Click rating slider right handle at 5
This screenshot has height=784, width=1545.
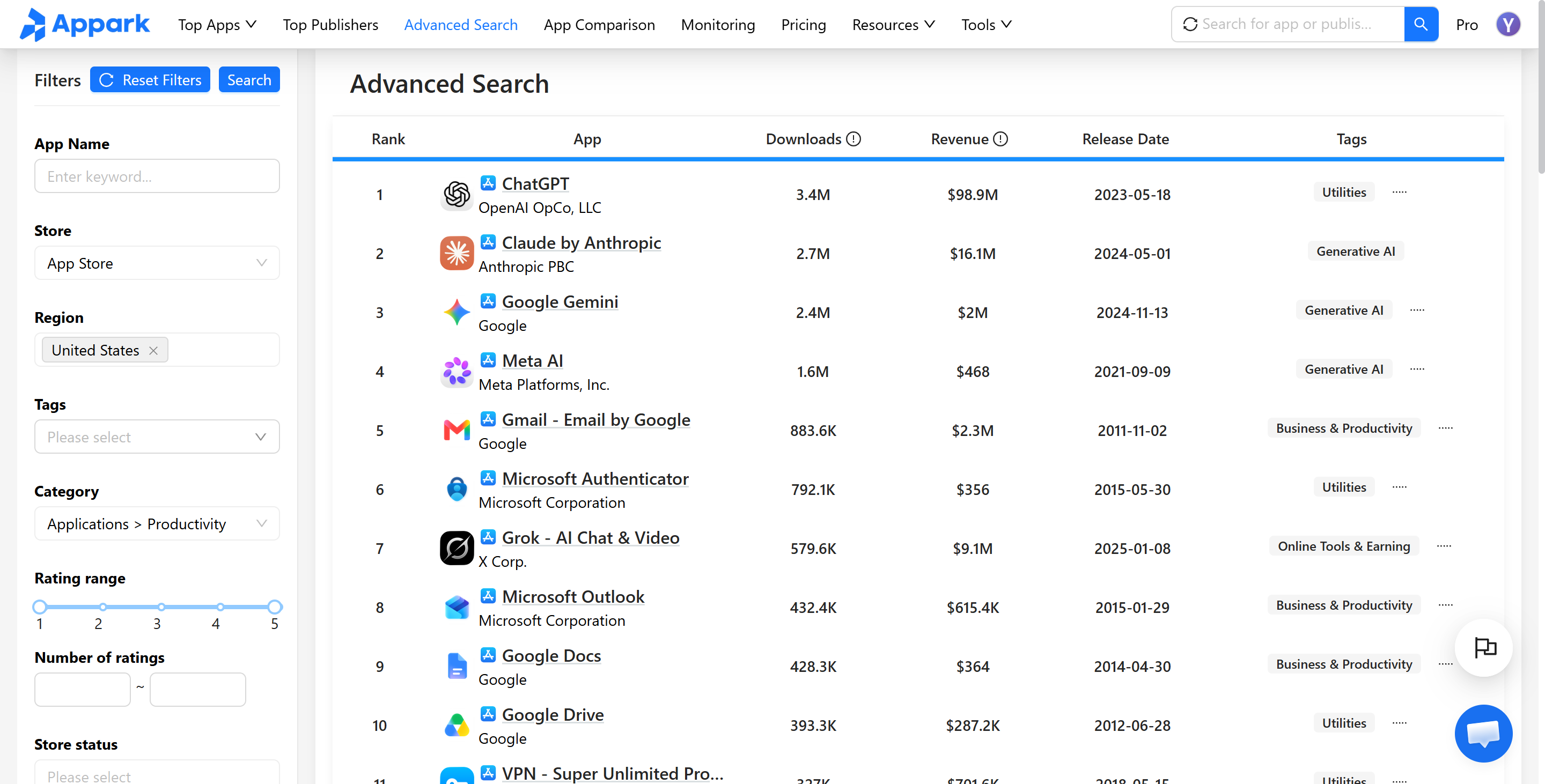click(x=275, y=607)
